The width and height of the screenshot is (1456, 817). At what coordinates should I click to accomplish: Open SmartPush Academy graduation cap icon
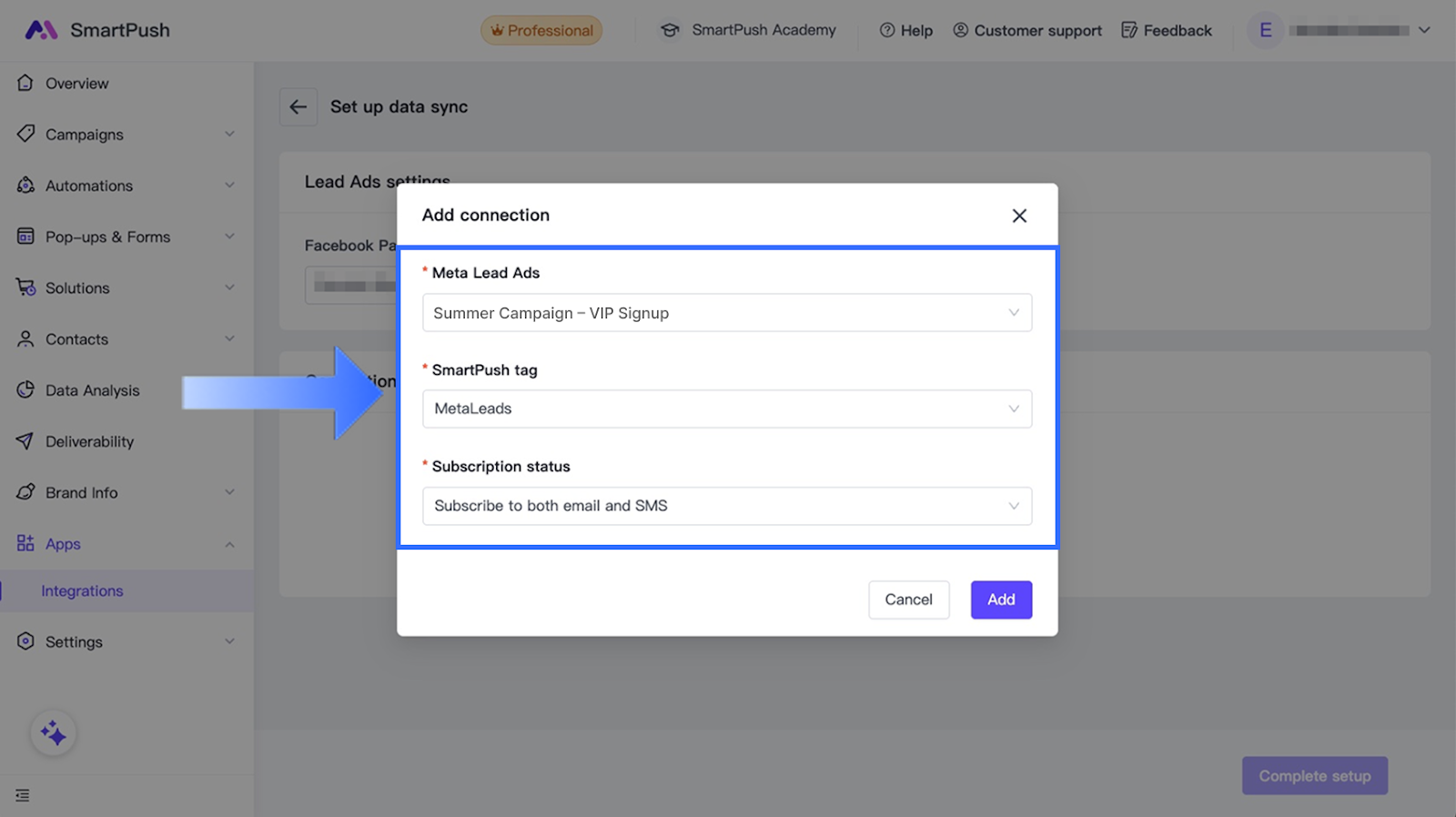coord(670,30)
